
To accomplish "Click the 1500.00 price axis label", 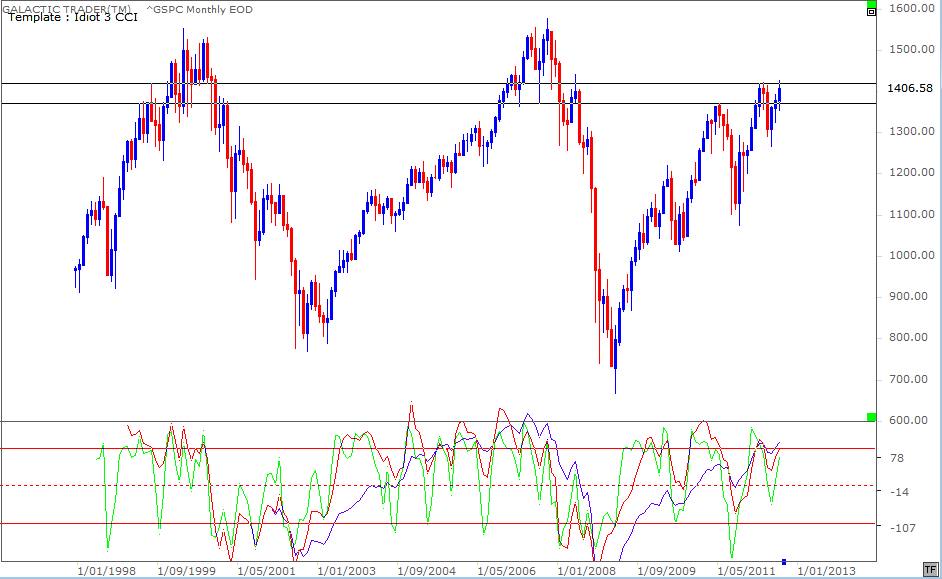I will pos(912,49).
